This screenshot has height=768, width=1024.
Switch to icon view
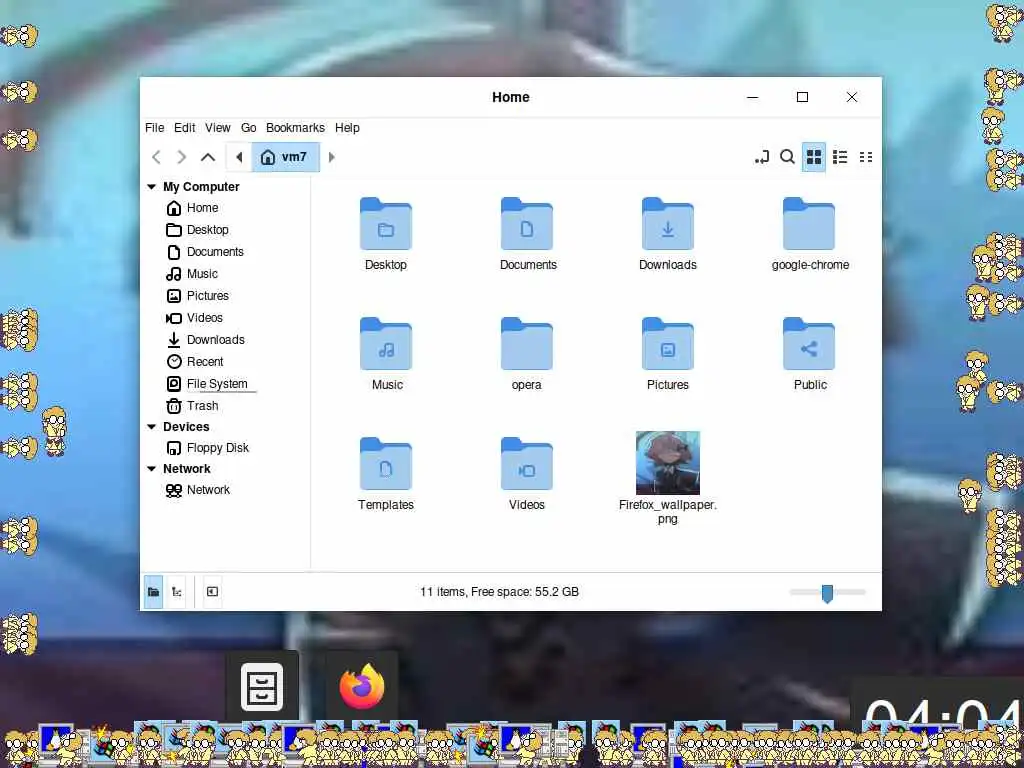coord(814,157)
